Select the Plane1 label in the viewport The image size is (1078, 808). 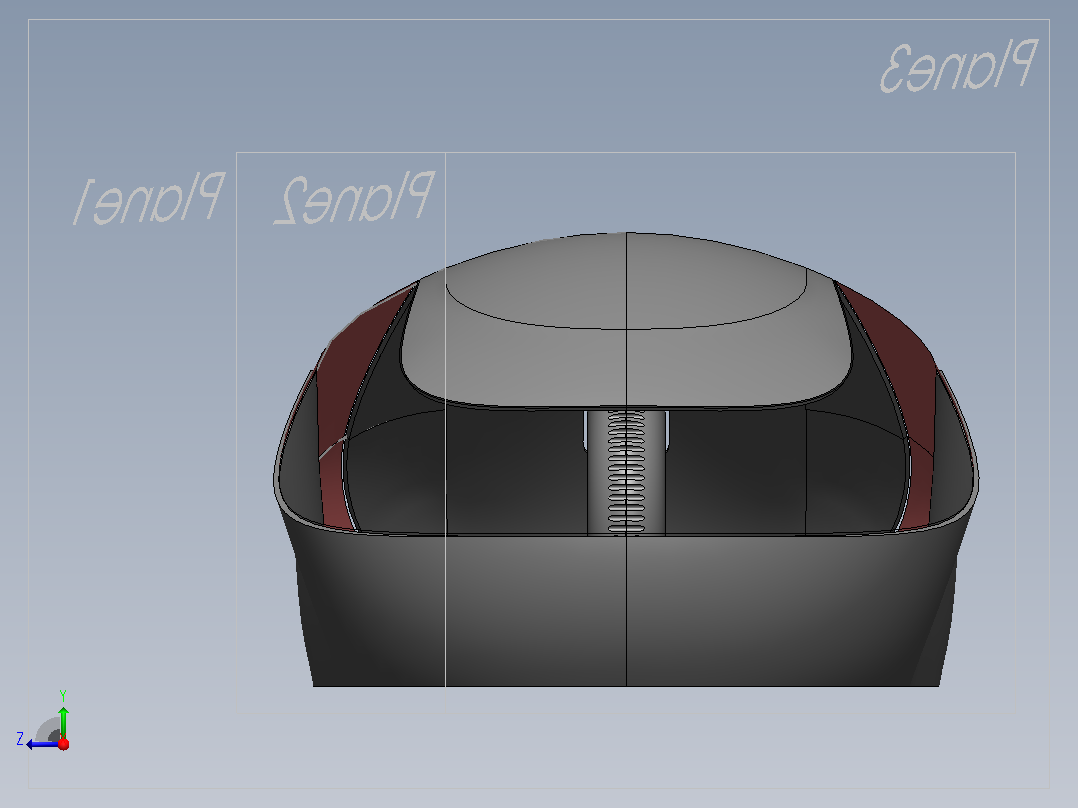tap(148, 199)
